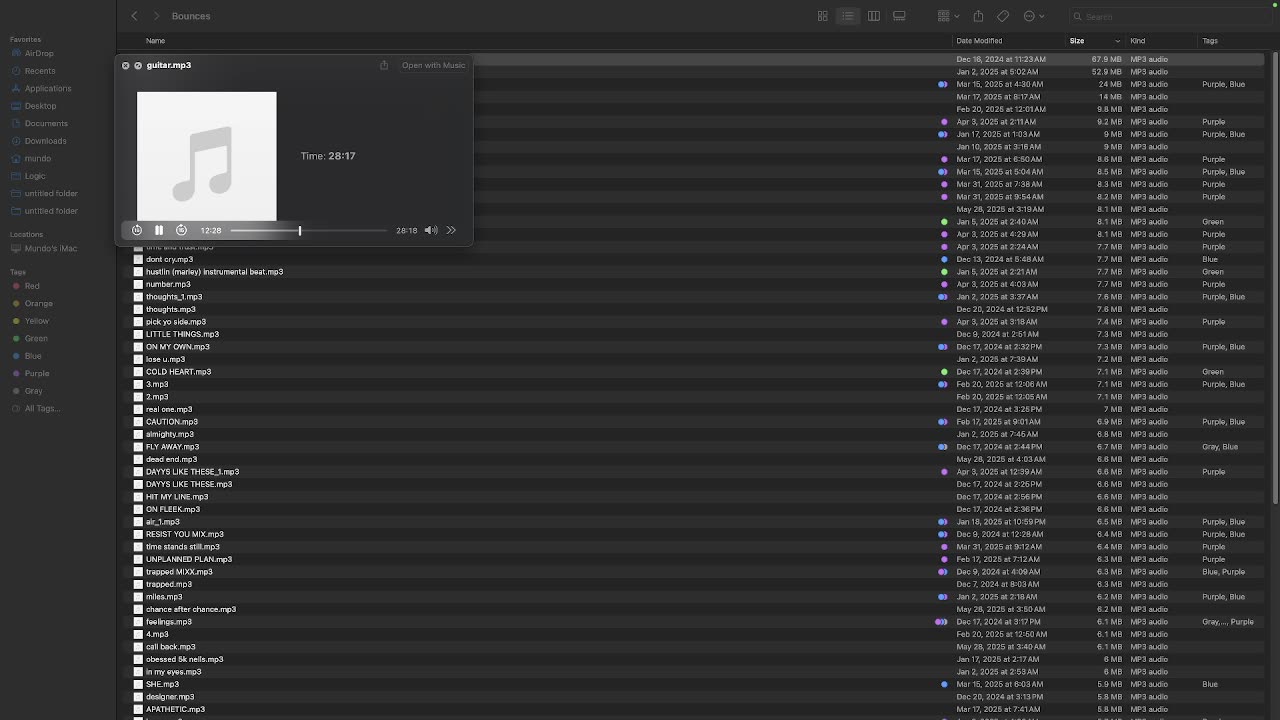Sort by the Name column header

click(x=155, y=41)
